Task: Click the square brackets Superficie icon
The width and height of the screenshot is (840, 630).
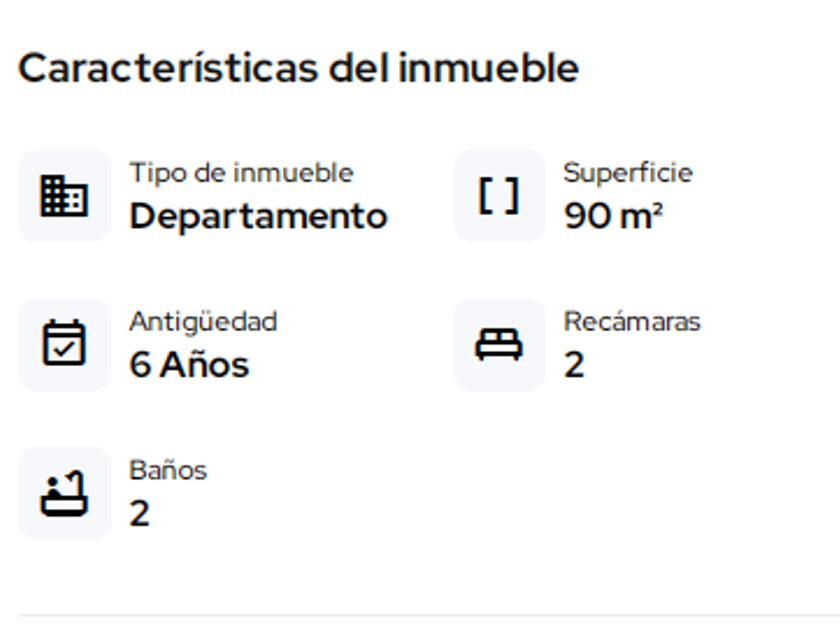Action: (x=499, y=196)
